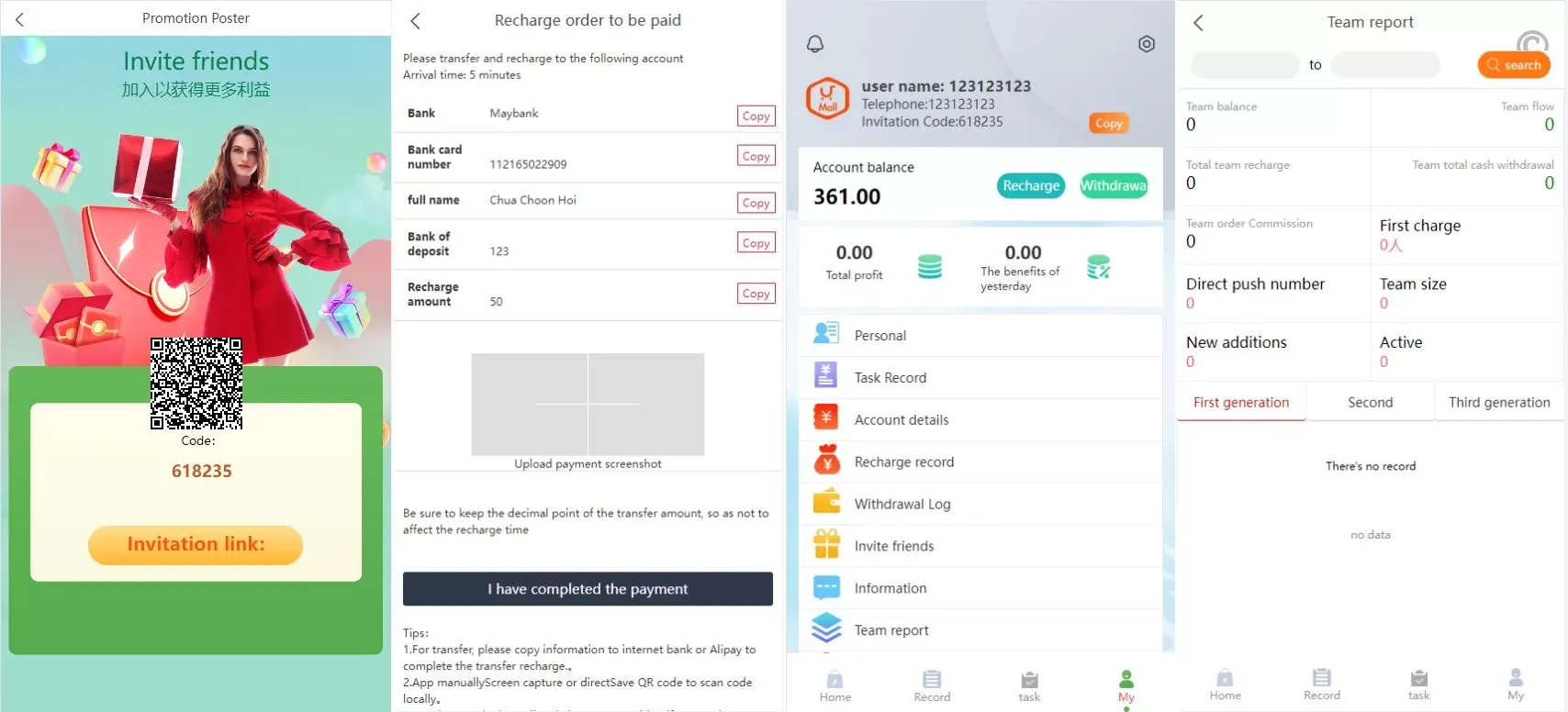Go back from Team report page

click(1198, 23)
